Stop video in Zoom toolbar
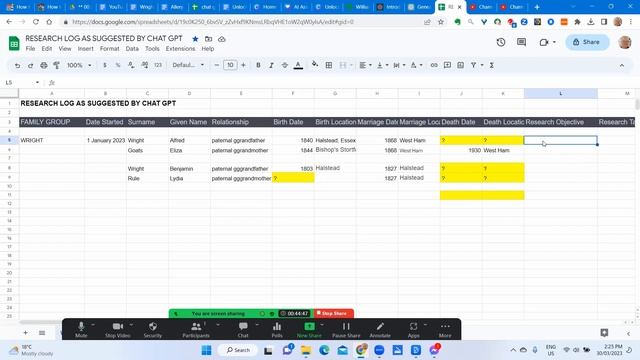Screen dimensions: 640x360 (x=118, y=329)
